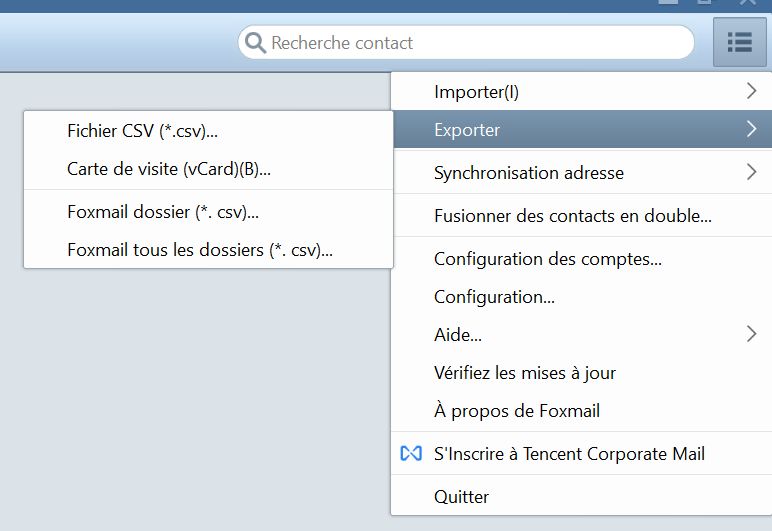
Task: Click the magnifier search icon
Action: tap(256, 43)
